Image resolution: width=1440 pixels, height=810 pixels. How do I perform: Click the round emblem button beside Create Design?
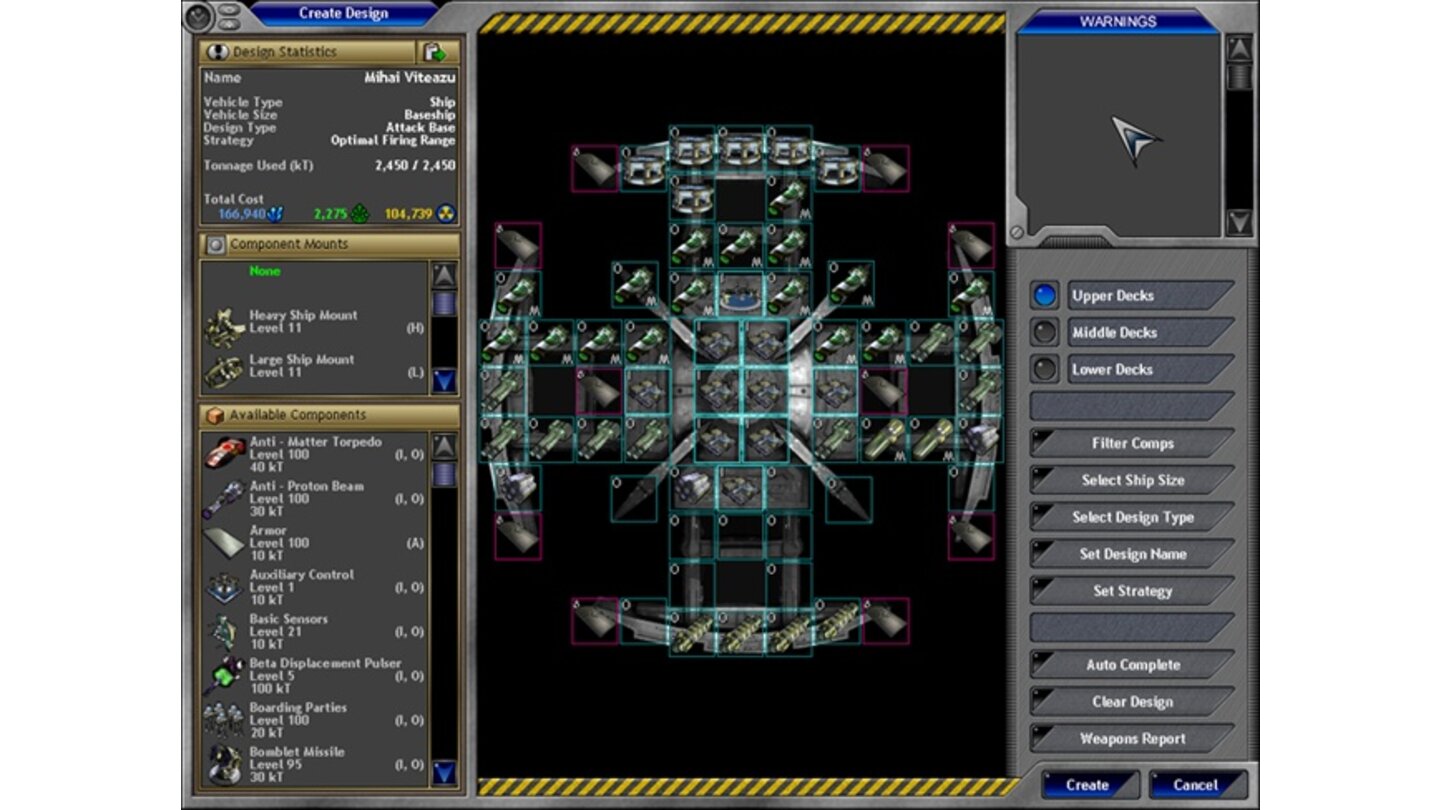point(200,15)
